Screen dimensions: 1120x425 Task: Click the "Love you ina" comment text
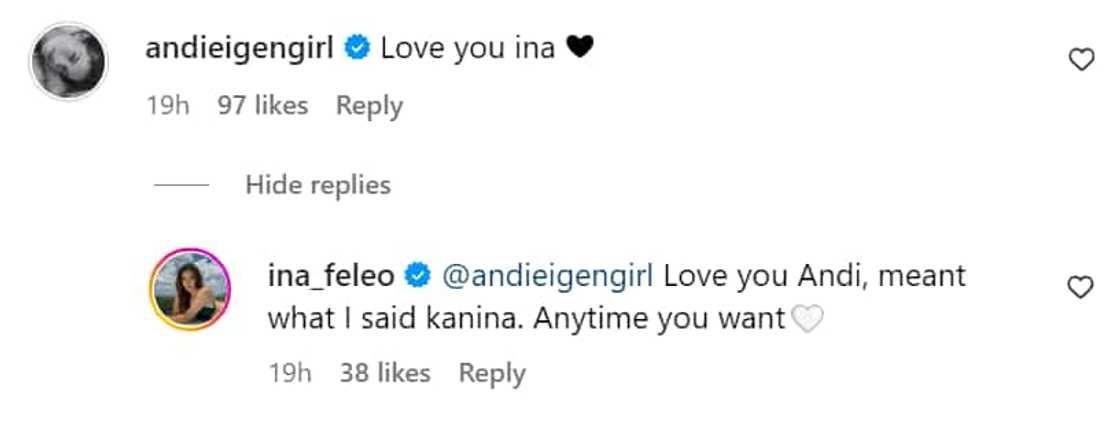point(467,47)
